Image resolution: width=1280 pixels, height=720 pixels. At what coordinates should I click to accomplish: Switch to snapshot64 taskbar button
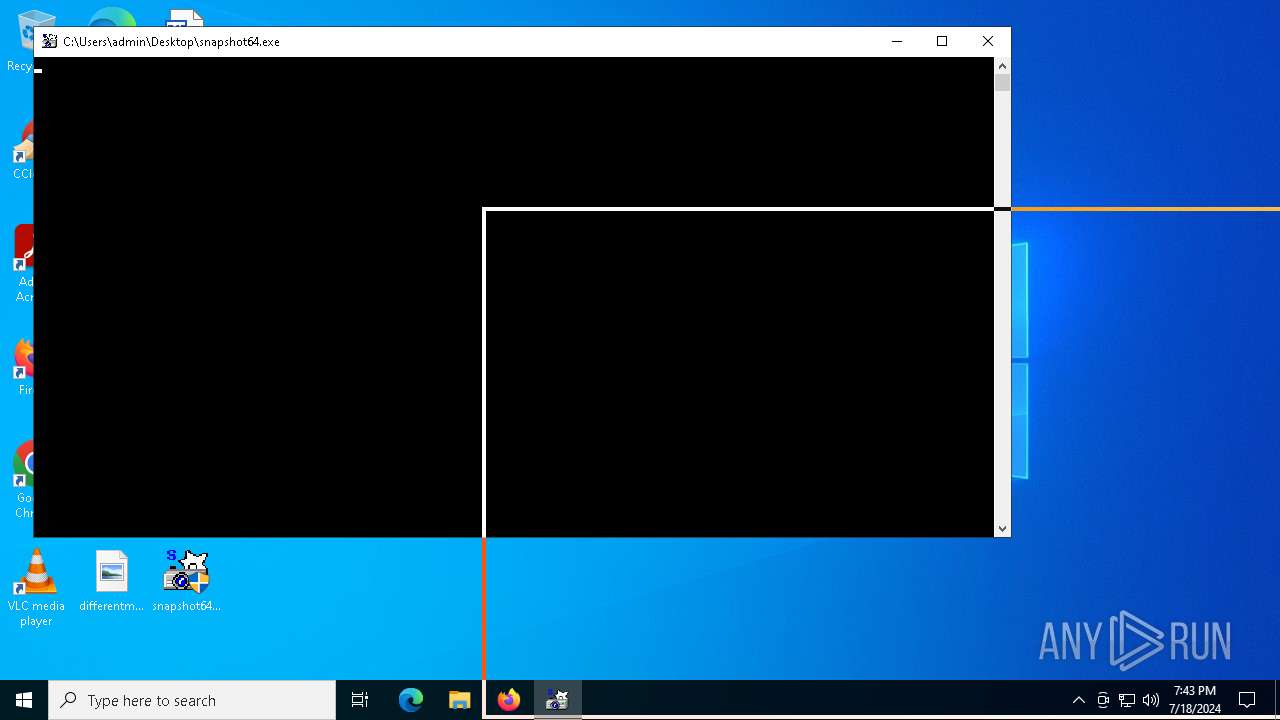pos(557,700)
